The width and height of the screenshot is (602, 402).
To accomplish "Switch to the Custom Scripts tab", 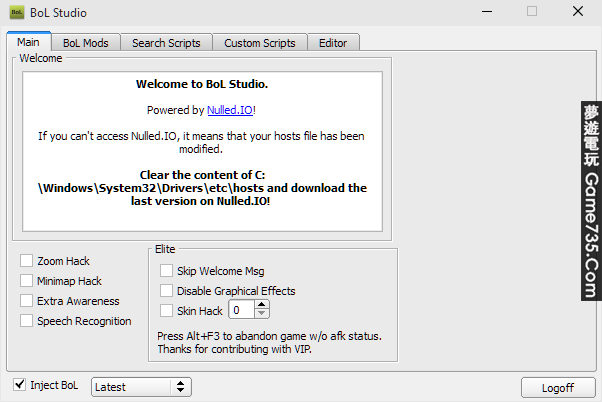I will click(x=260, y=43).
